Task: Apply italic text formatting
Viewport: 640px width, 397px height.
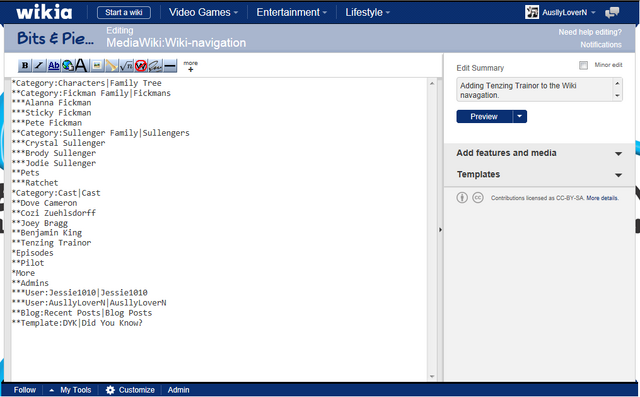Action: pos(39,65)
